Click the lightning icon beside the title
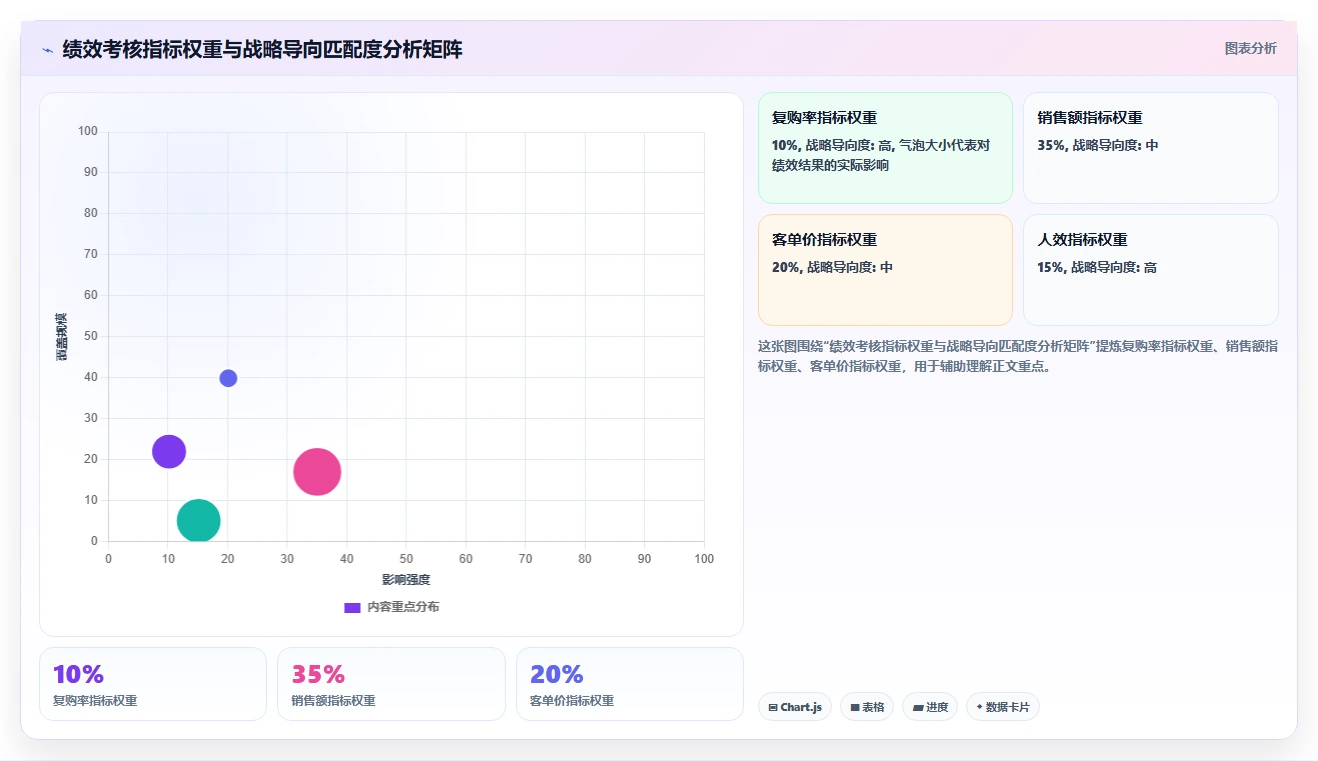Viewport: 1318px width, 761px height. [47, 50]
